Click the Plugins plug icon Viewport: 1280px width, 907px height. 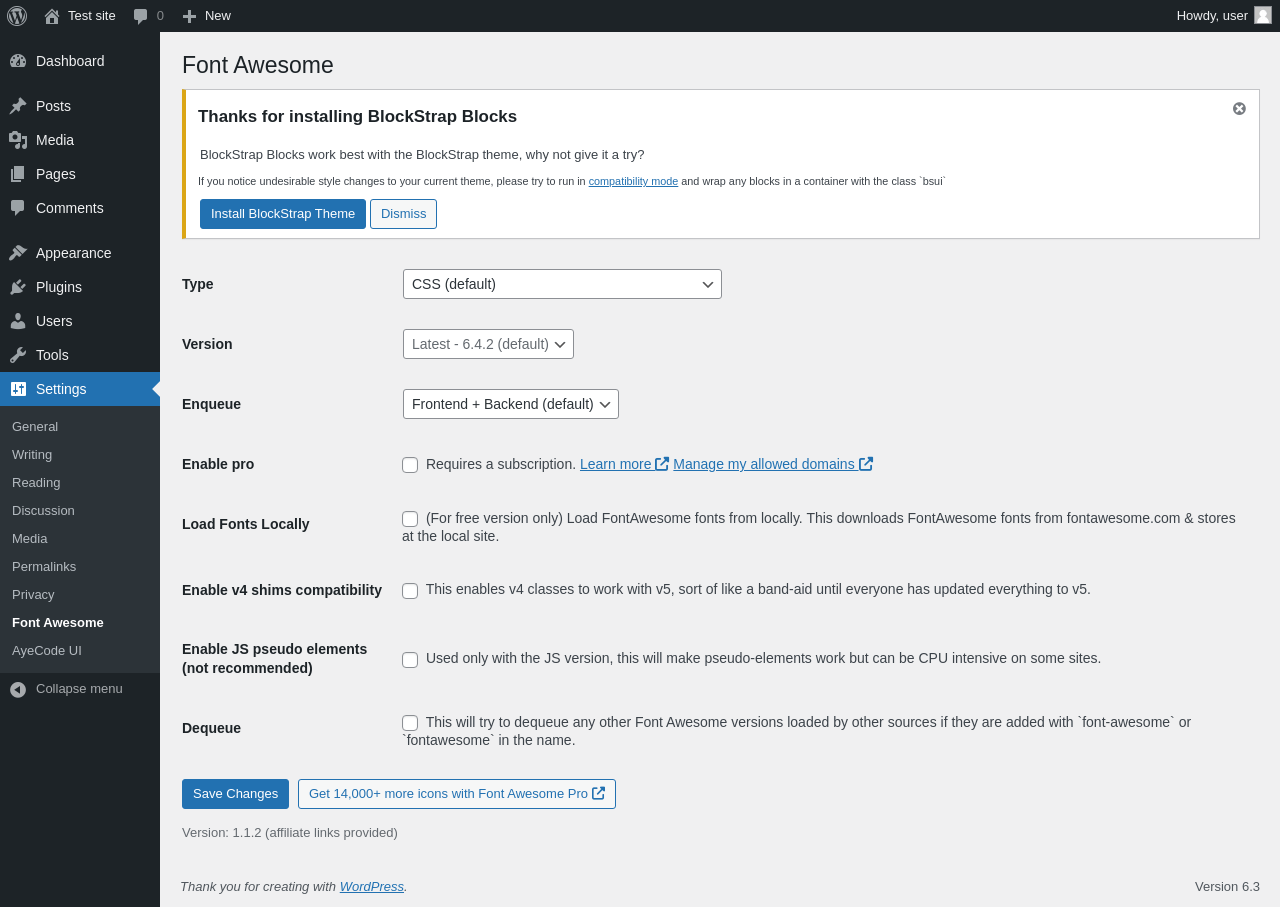click(18, 287)
